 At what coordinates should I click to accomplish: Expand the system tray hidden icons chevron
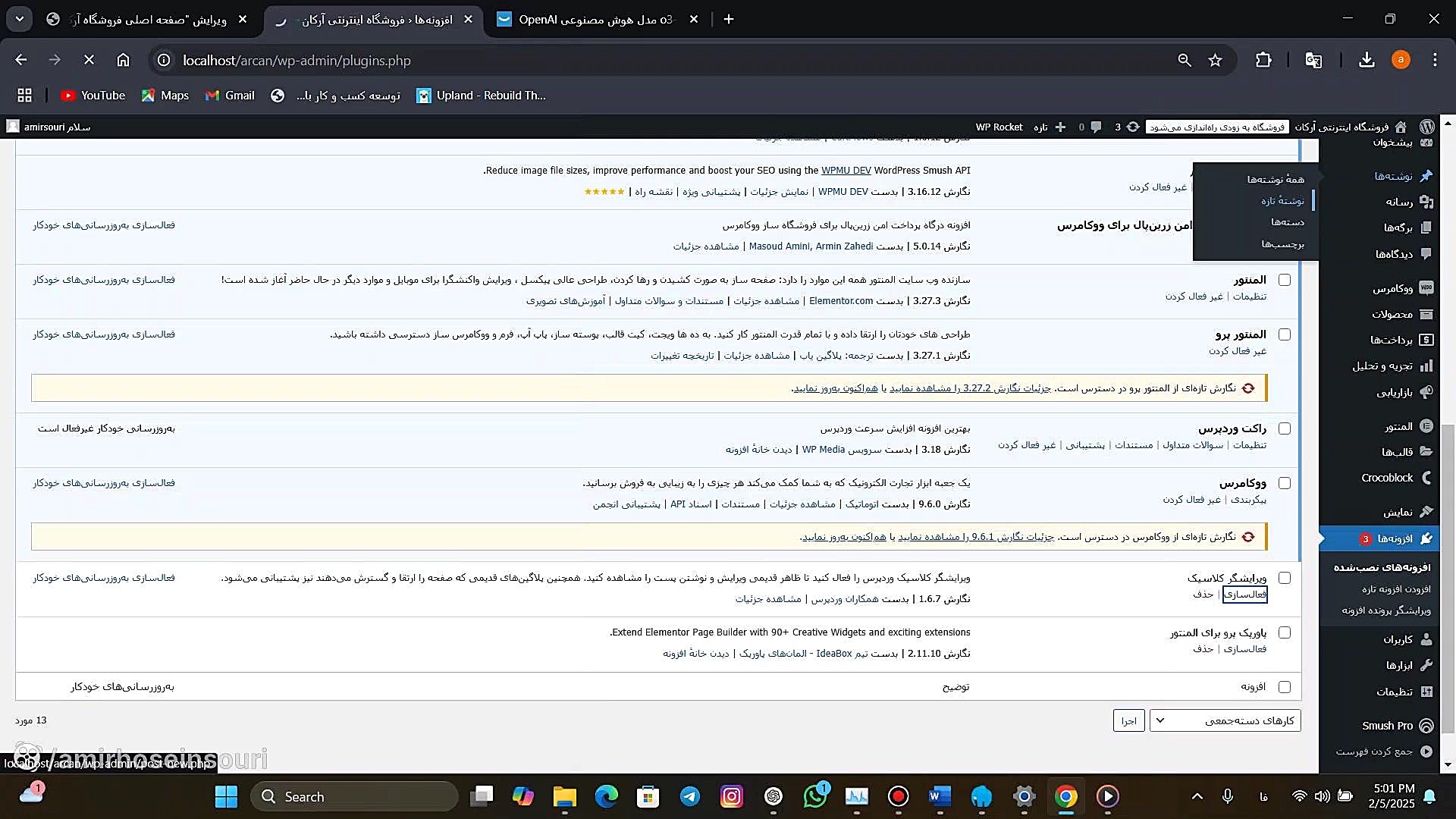(x=1197, y=796)
